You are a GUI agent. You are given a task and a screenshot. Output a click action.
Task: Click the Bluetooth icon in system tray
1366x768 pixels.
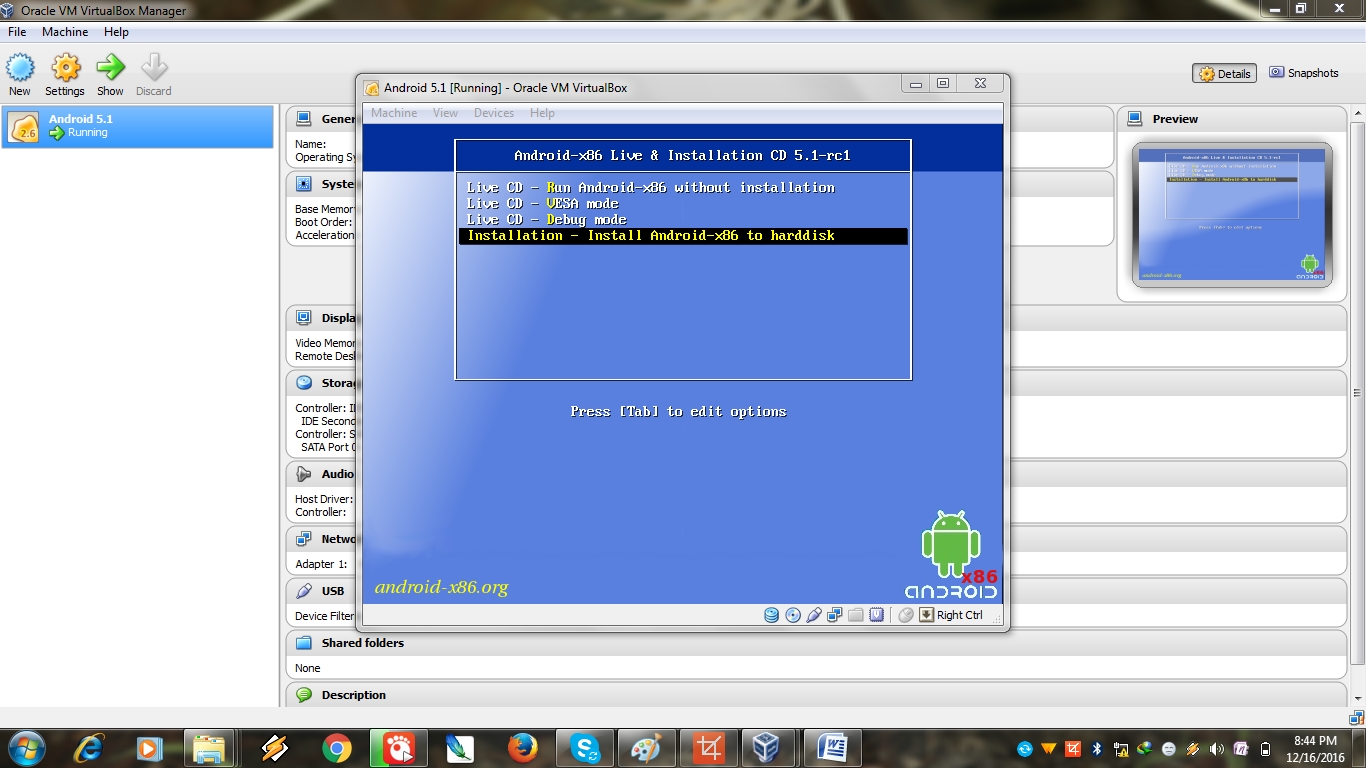point(1097,748)
